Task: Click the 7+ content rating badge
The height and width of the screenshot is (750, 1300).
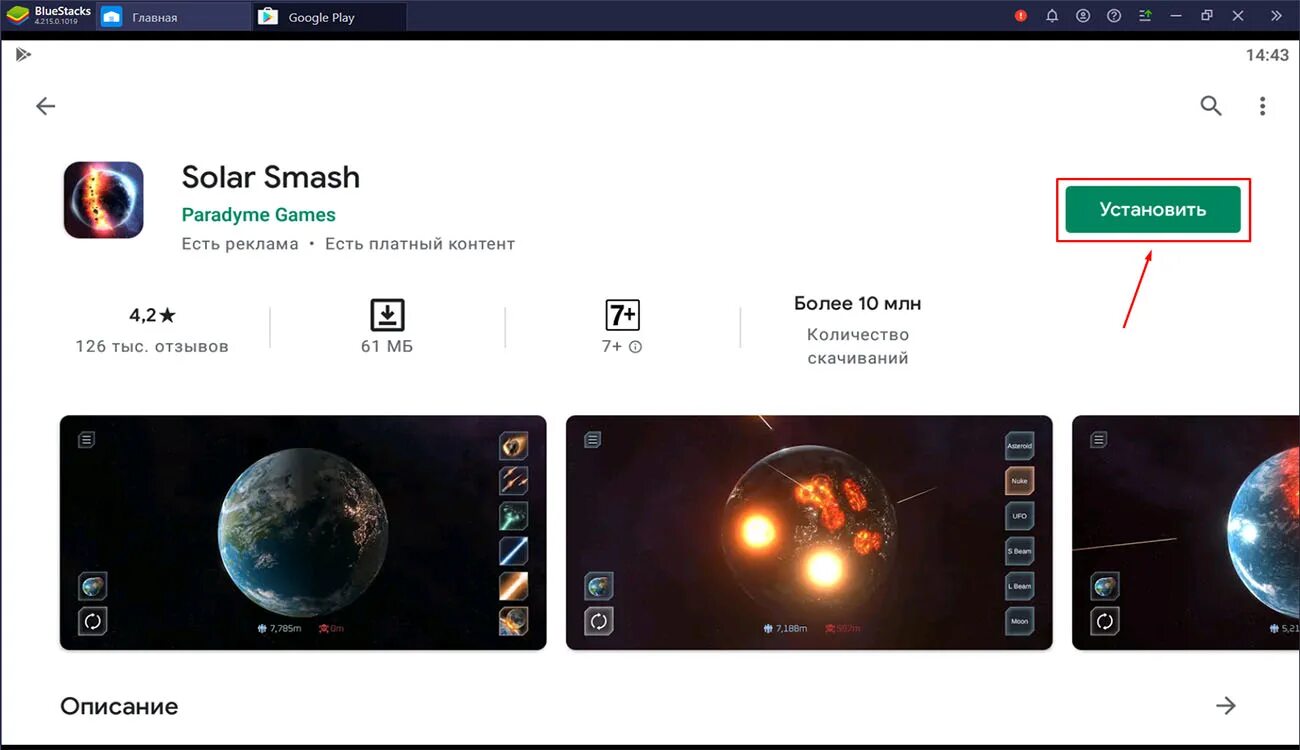Action: (x=622, y=315)
